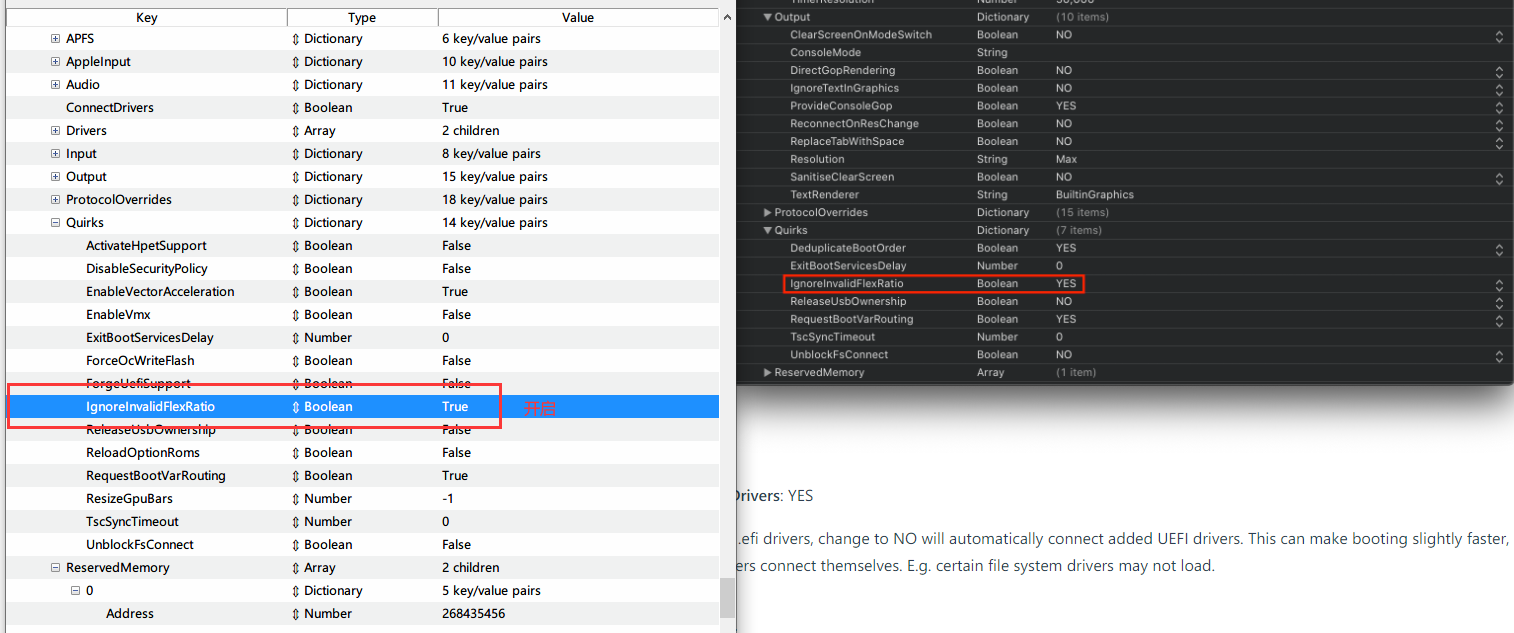
Task: Click the True value for RequestBootVarRouting
Action: click(455, 476)
